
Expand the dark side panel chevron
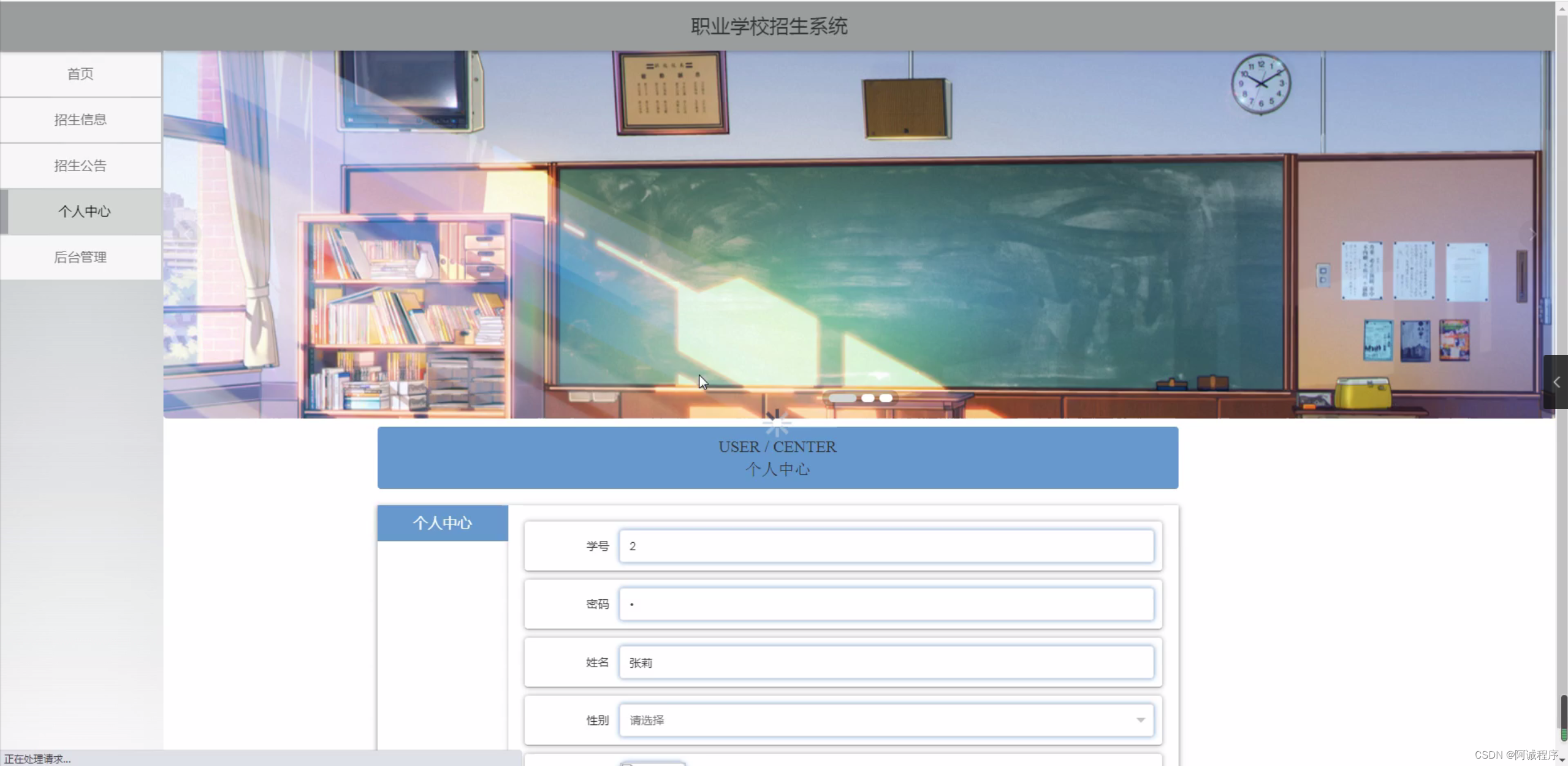tap(1556, 382)
